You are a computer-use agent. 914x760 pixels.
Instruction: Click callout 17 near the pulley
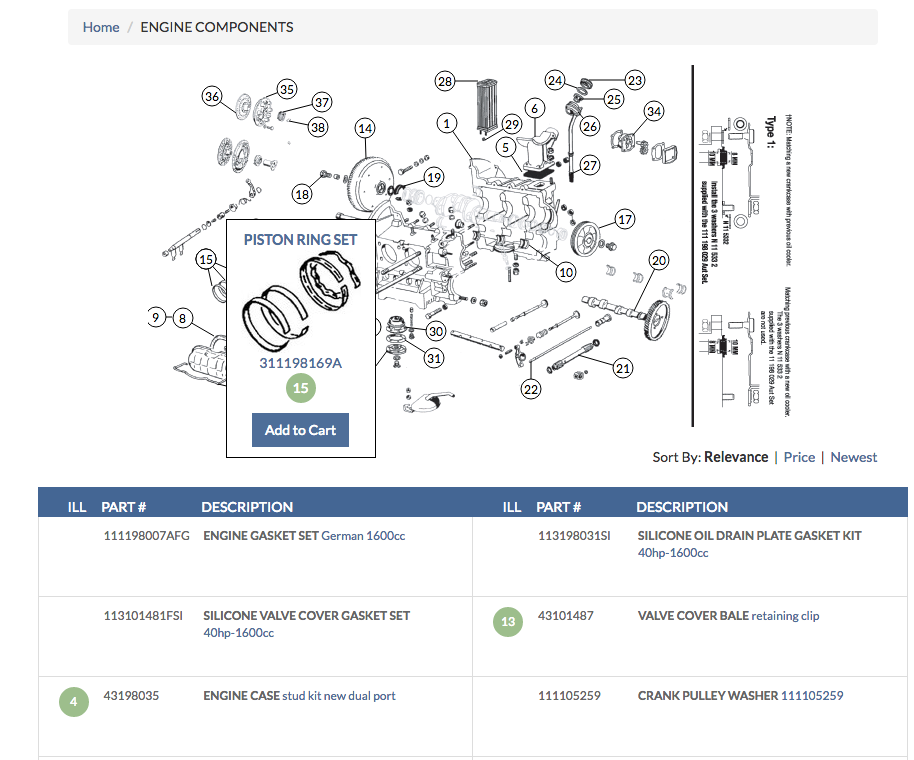pos(625,219)
